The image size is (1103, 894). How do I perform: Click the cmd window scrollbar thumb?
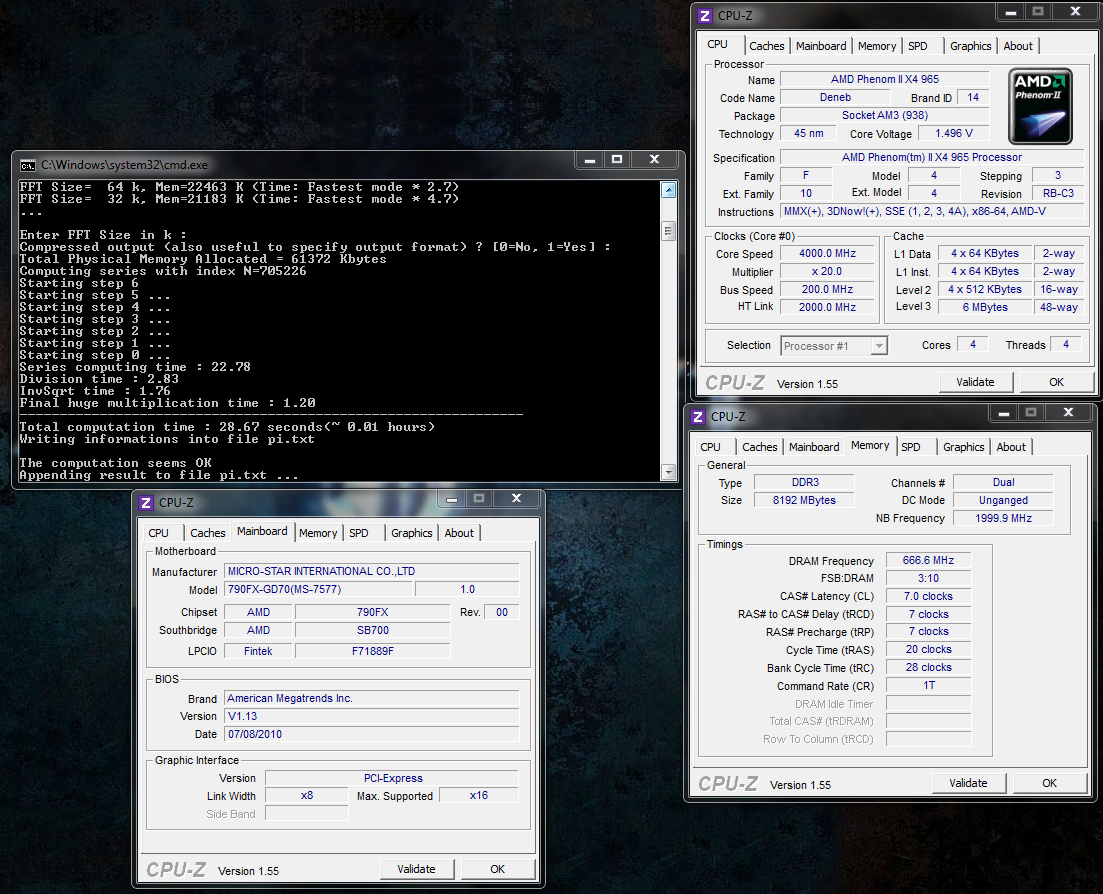pos(668,231)
